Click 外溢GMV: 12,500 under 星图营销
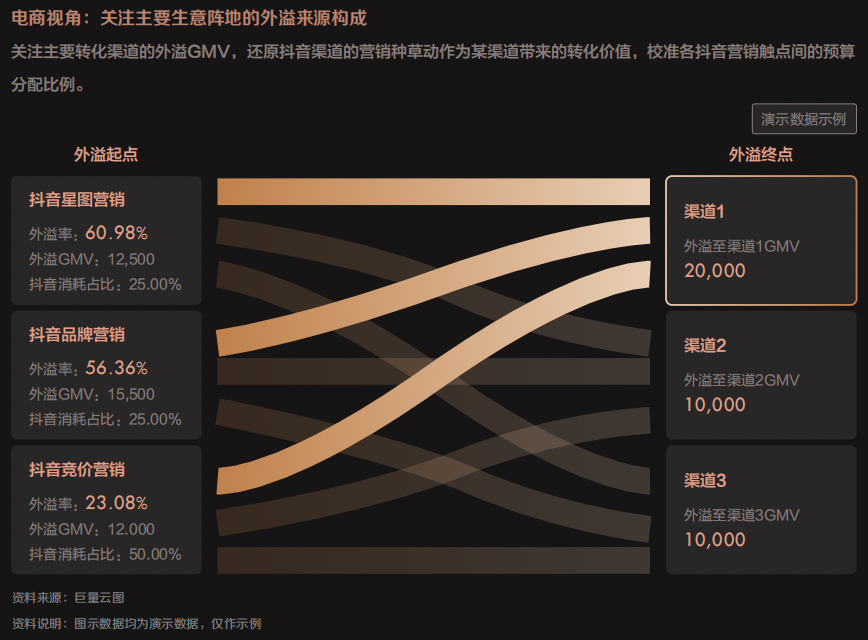 pyautogui.click(x=92, y=259)
